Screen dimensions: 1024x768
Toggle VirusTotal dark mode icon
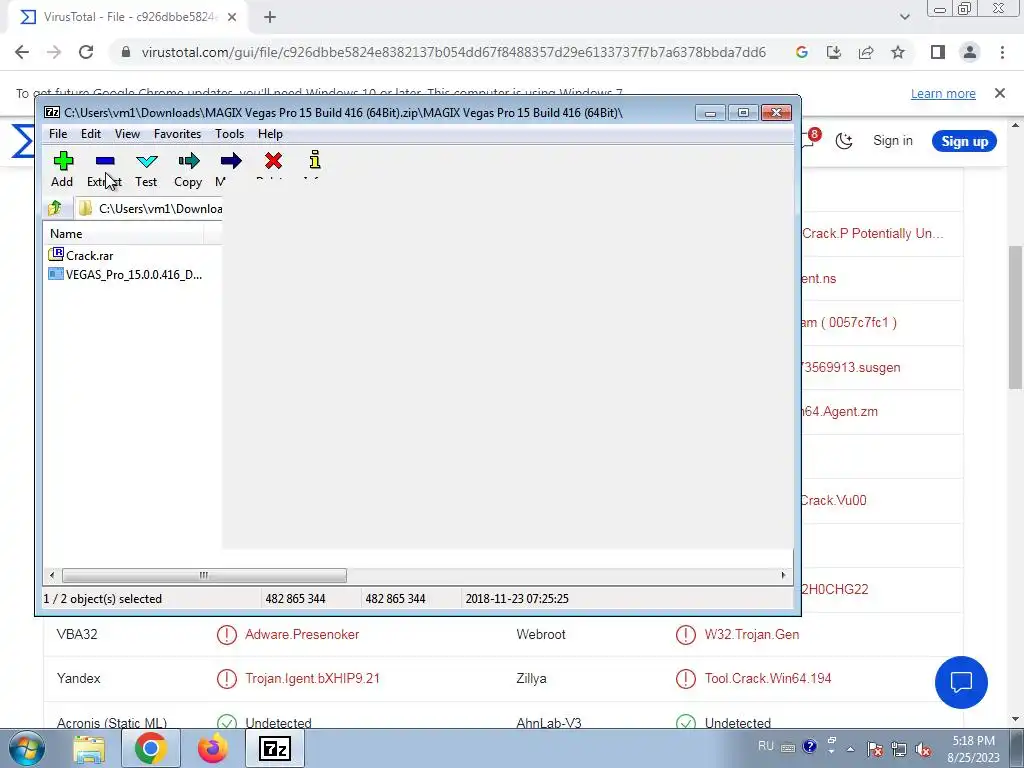[x=844, y=141]
